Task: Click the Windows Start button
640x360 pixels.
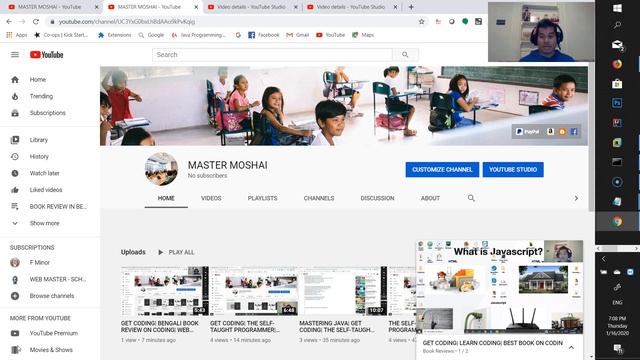Action: 617,8
